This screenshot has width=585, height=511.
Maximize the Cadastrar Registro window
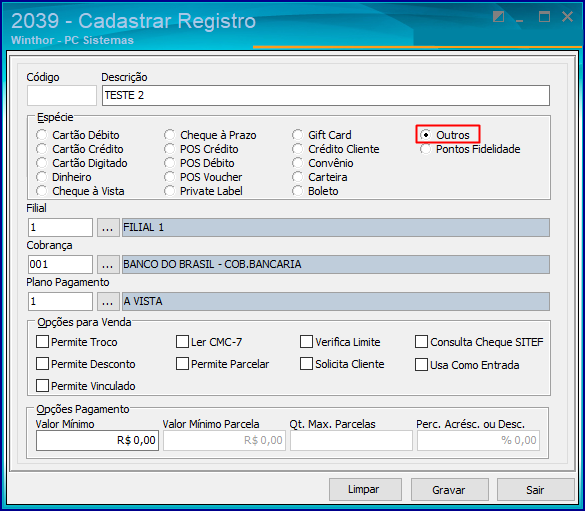544,17
